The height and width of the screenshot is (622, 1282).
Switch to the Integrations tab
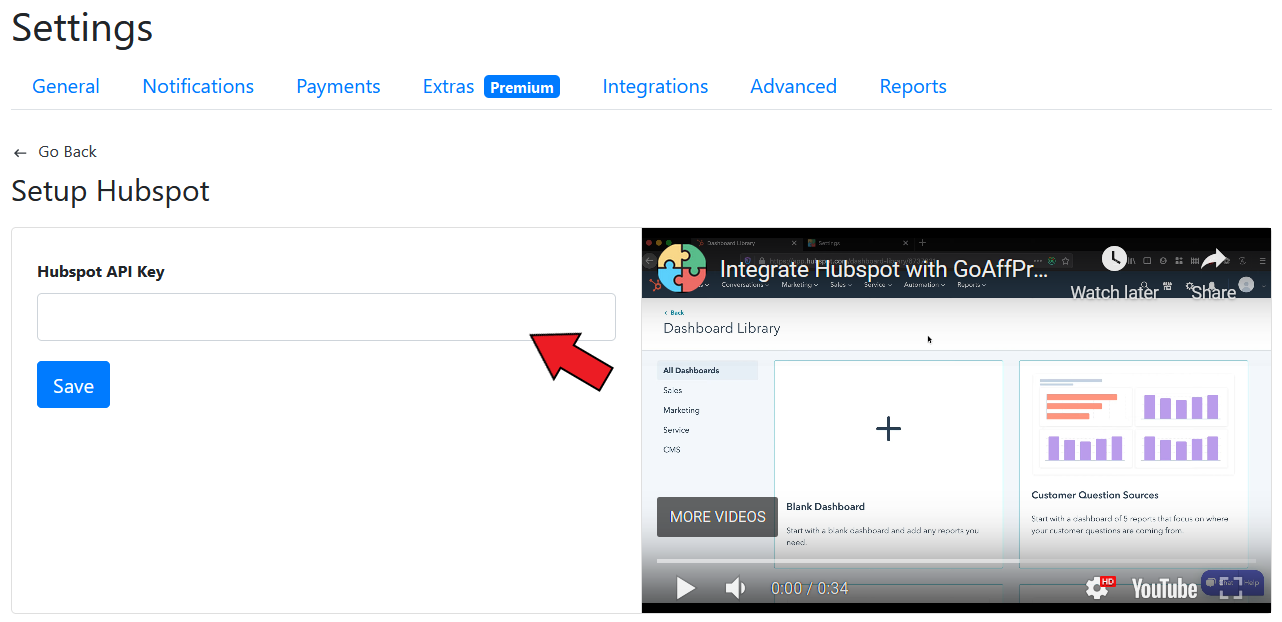(655, 87)
